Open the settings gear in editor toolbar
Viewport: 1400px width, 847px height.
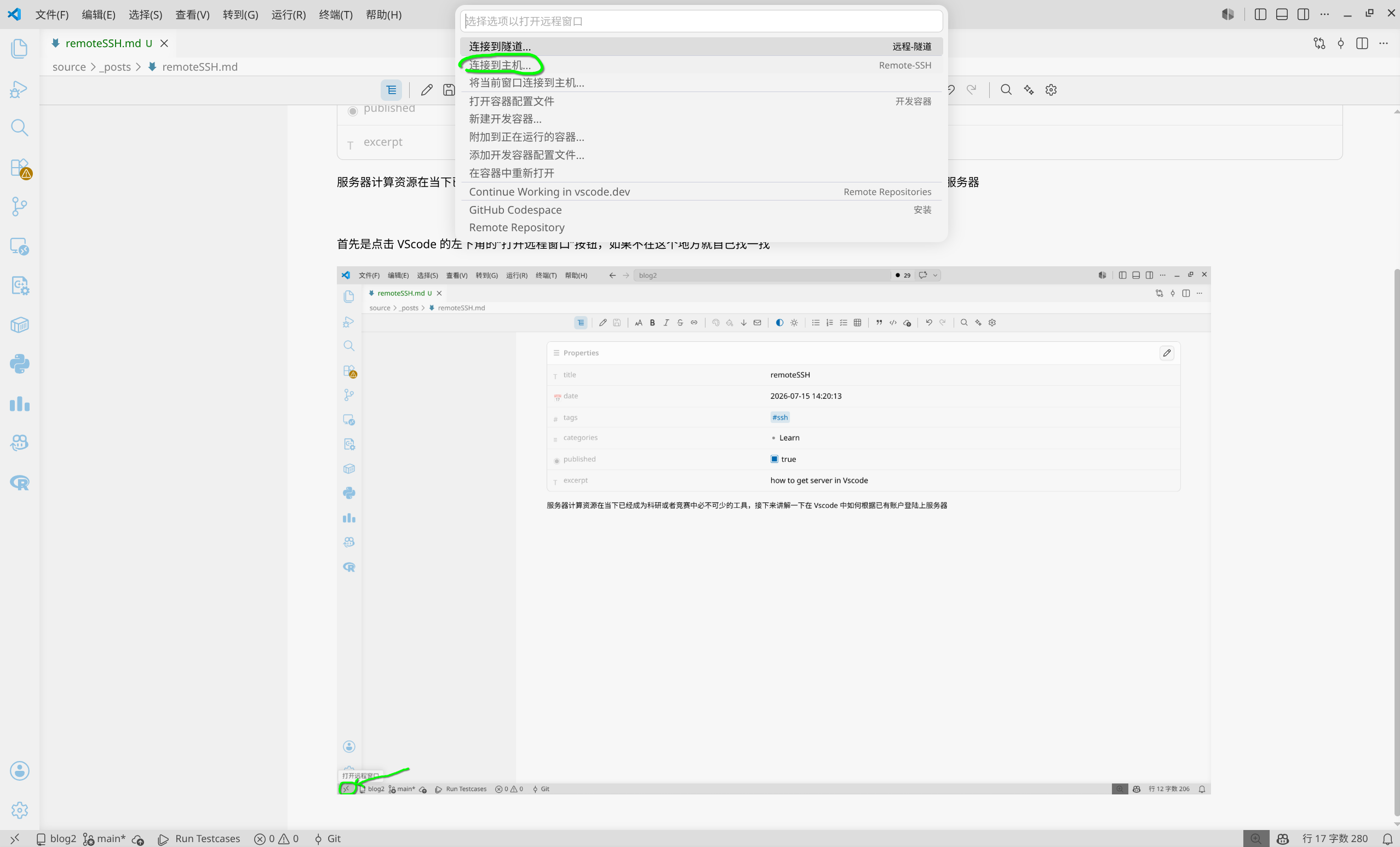1051,90
